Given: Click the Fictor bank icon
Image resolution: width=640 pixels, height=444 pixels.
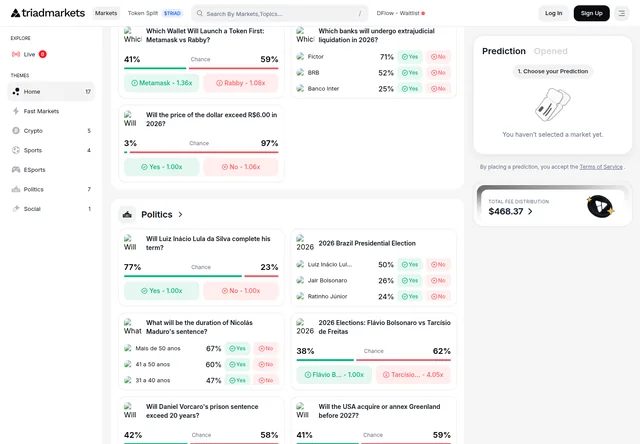Looking at the screenshot, I should pos(300,56).
